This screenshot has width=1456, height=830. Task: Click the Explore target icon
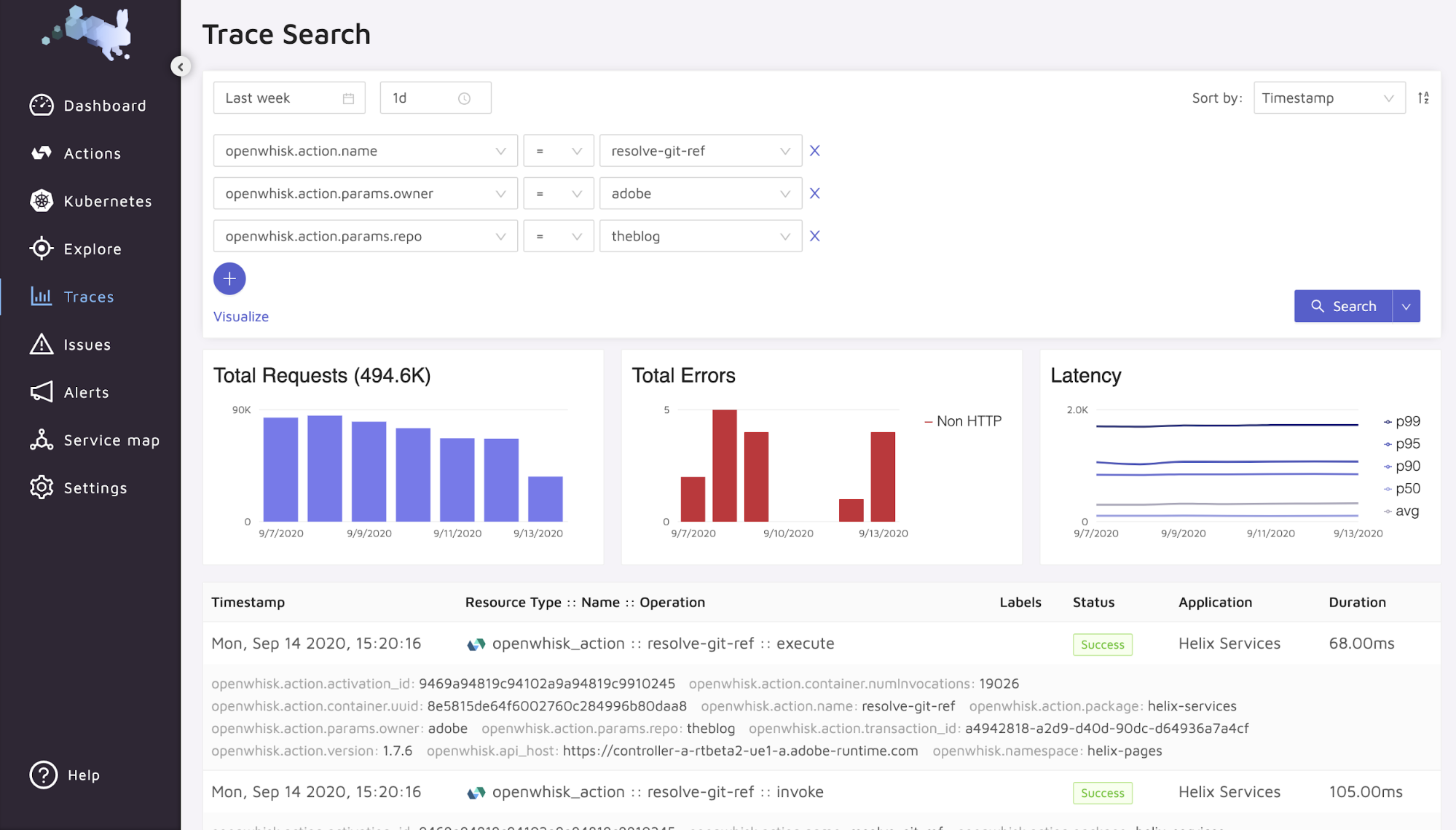pyautogui.click(x=42, y=248)
